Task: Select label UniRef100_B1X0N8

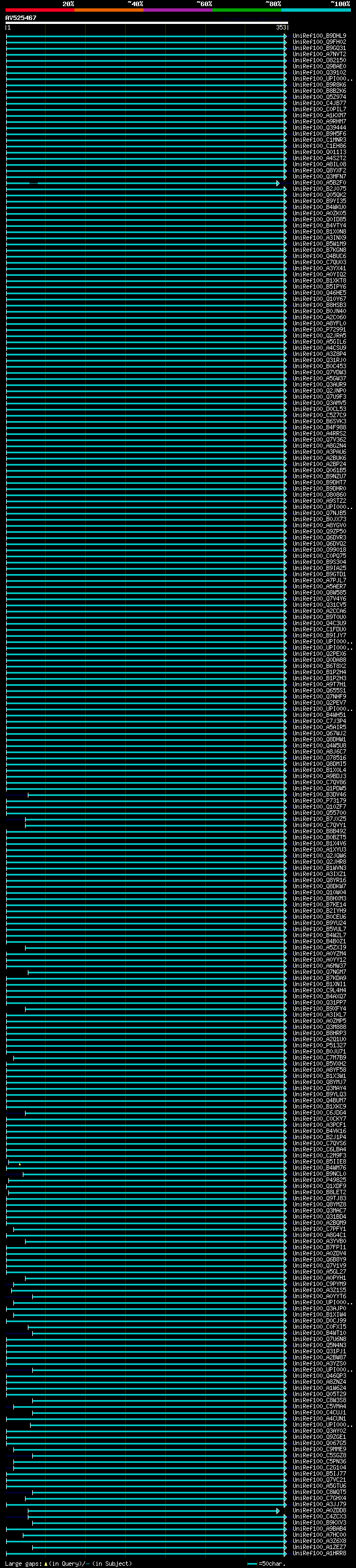Action: pyautogui.click(x=319, y=231)
